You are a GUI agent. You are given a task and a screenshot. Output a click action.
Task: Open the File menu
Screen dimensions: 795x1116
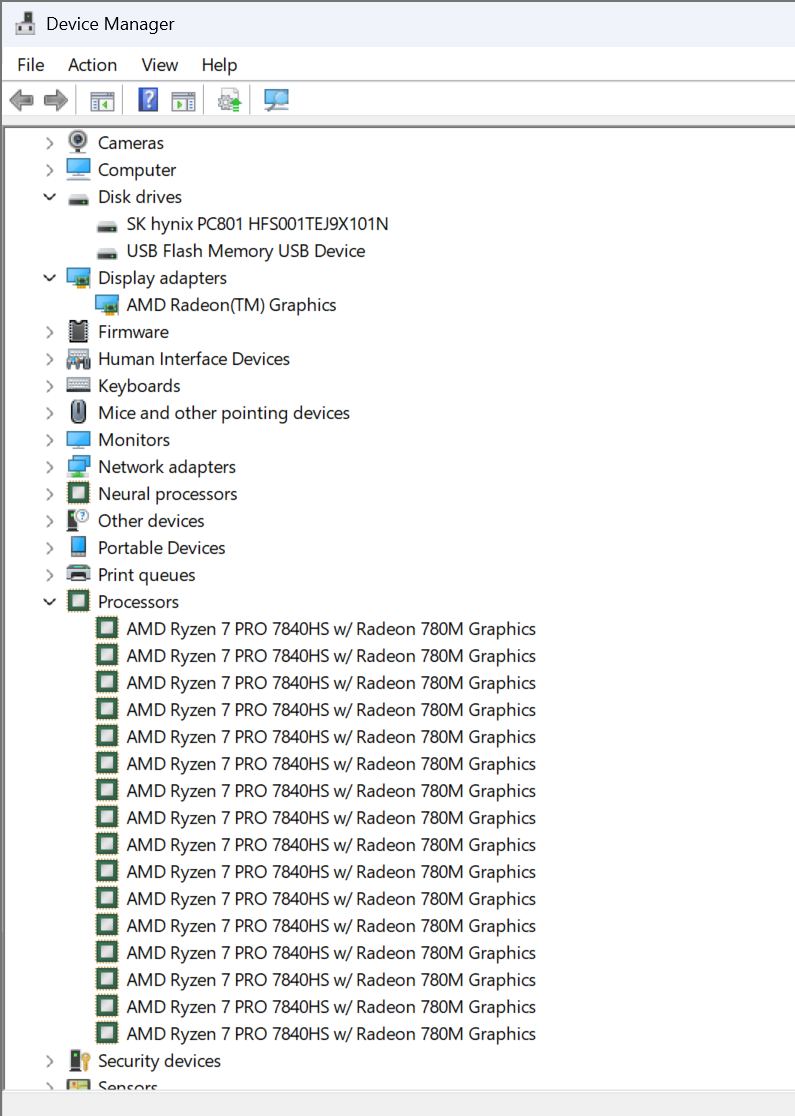coord(31,65)
